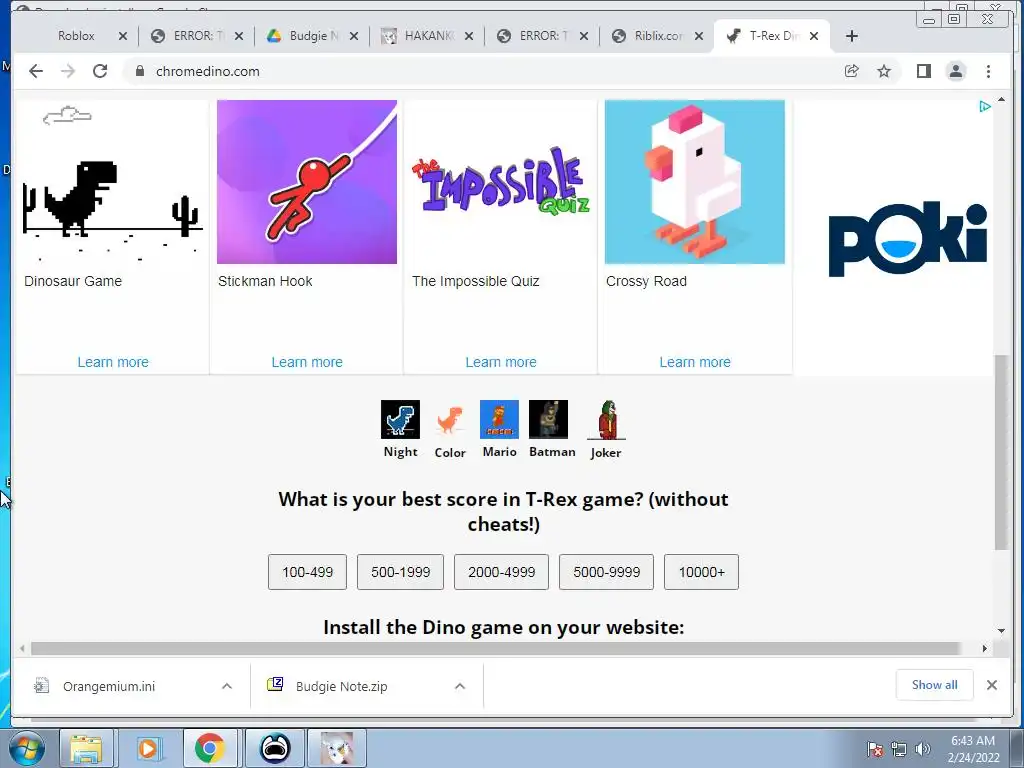
Task: Open a new tab with the plus button
Action: (x=851, y=36)
